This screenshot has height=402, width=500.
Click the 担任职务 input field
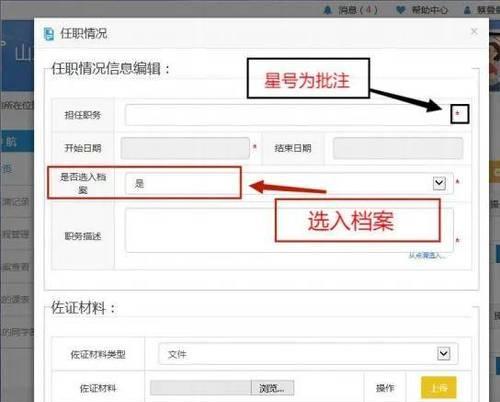click(289, 115)
